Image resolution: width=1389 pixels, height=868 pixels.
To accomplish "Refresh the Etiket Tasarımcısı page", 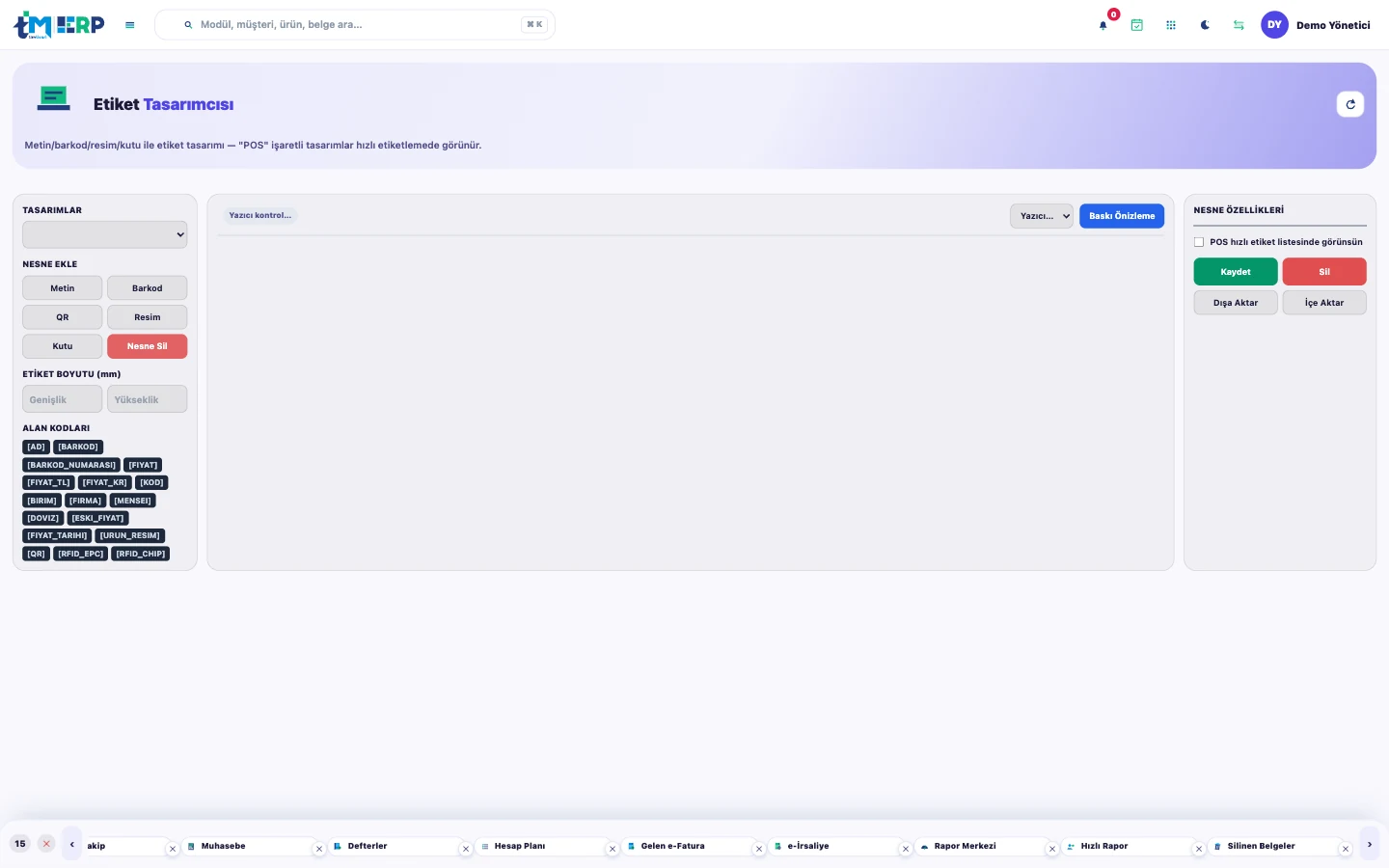I will pos(1350,104).
